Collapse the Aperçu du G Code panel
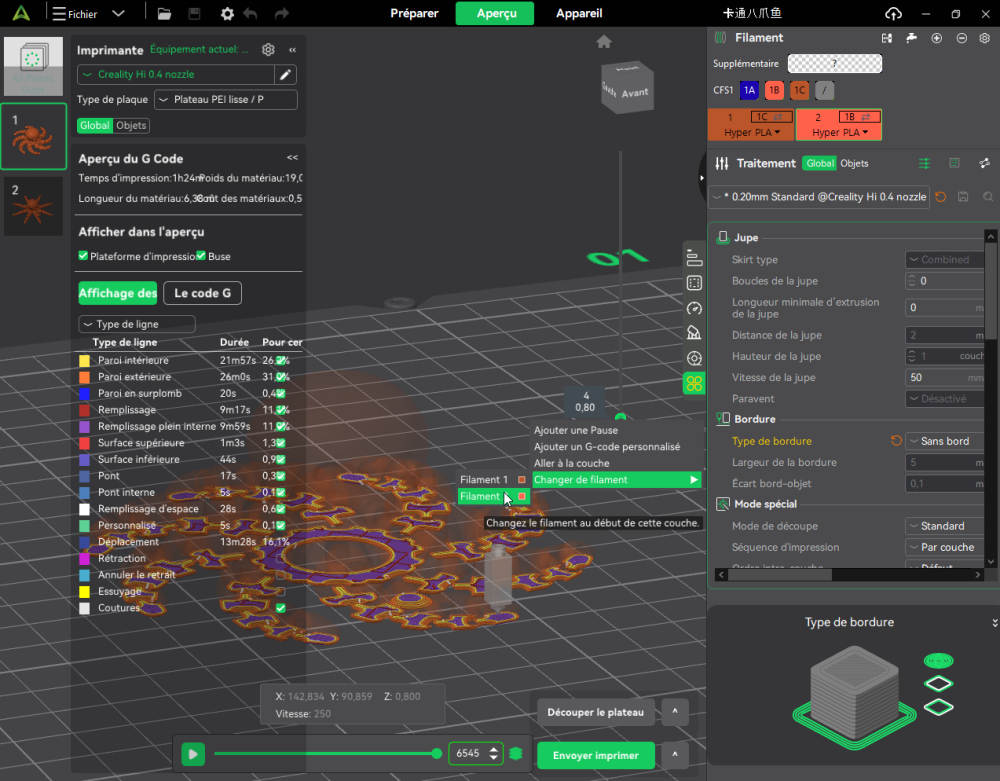This screenshot has height=781, width=1000. coord(292,157)
